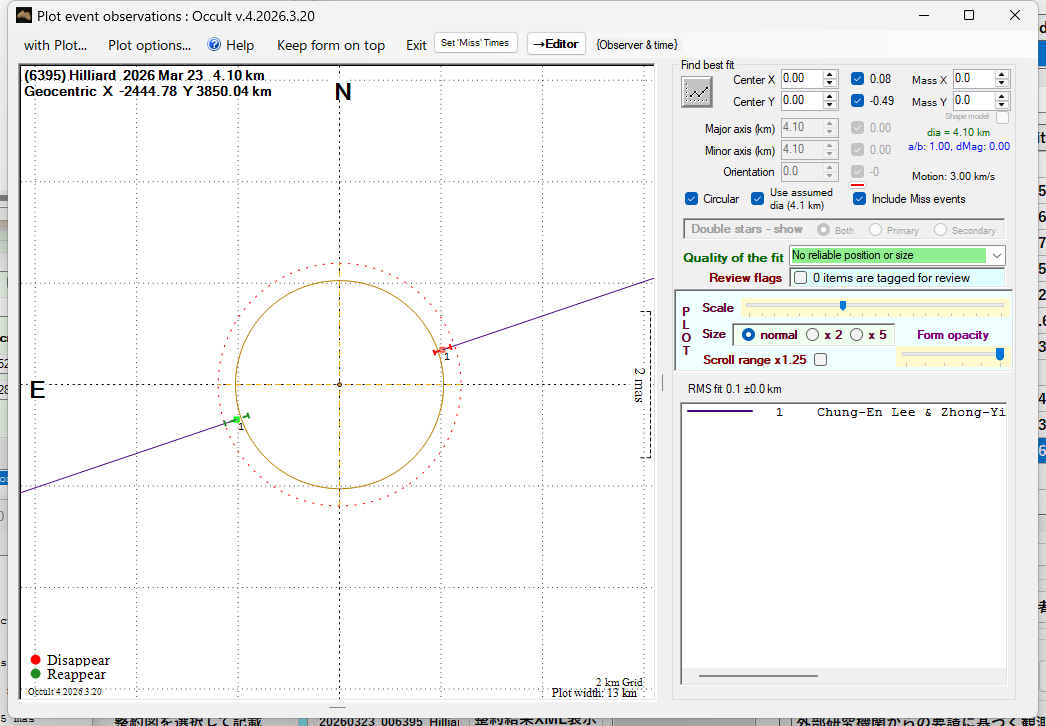Open the with Plot... menu
Image resolution: width=1046 pixels, height=726 pixels.
click(x=55, y=45)
